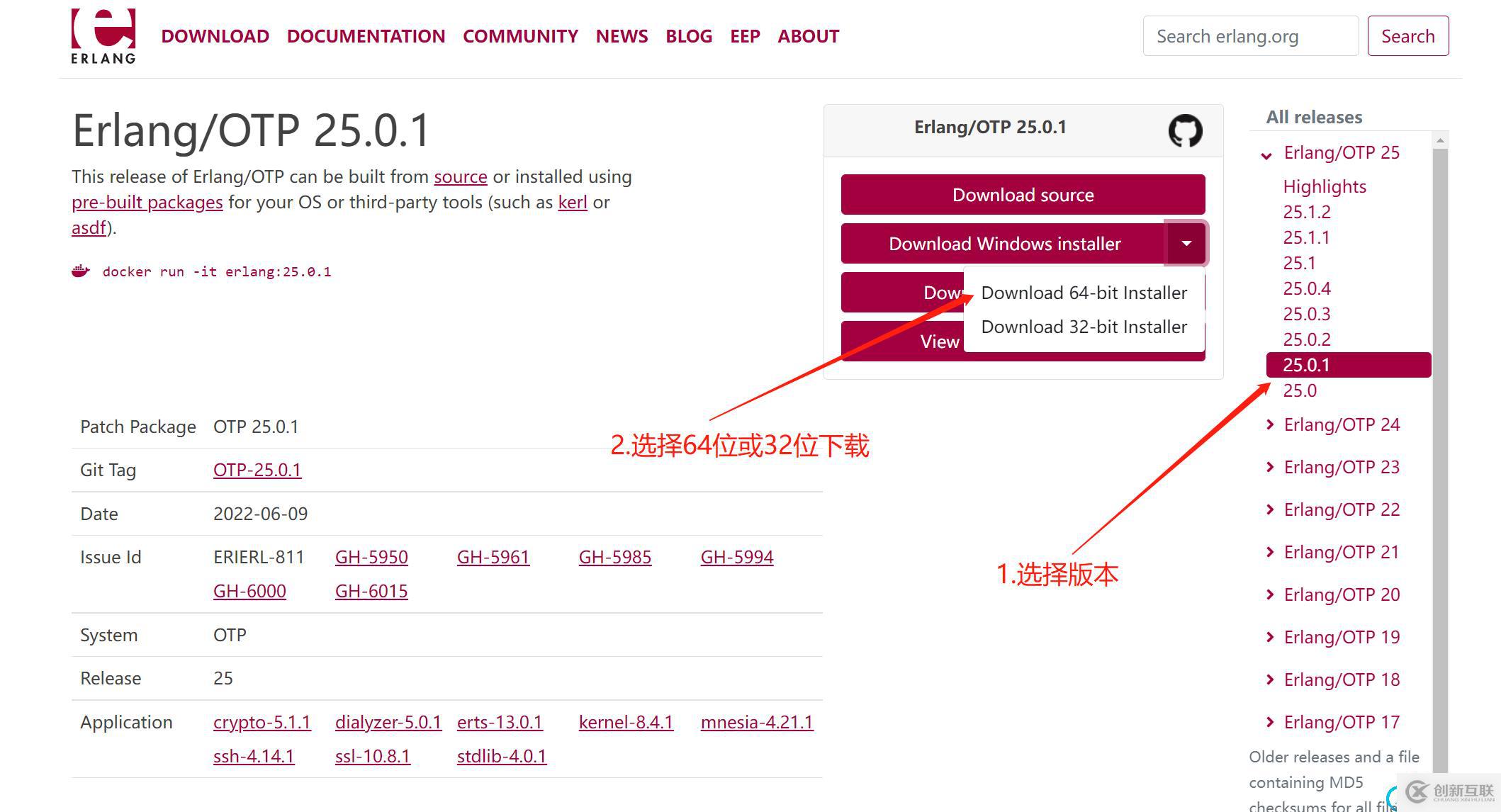Open Windows installer dropdown arrow
Image resolution: width=1501 pixels, height=812 pixels.
pyautogui.click(x=1186, y=244)
